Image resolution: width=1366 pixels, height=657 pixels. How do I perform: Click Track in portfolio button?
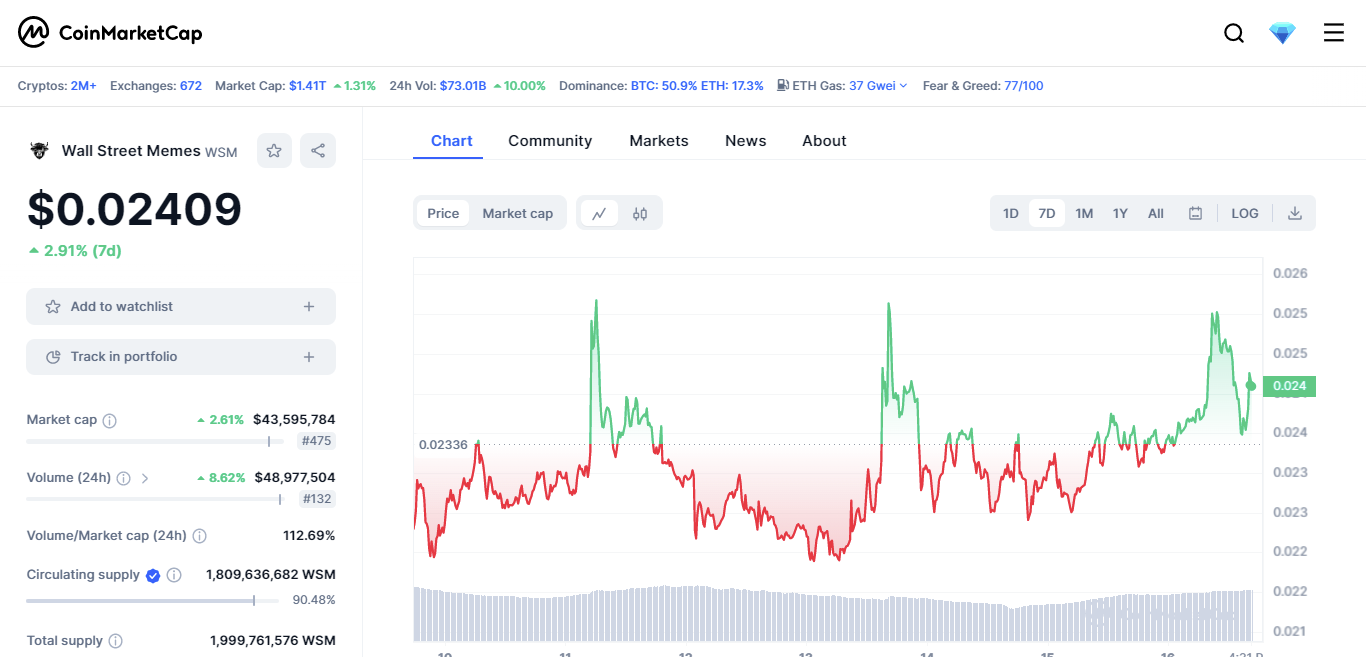[181, 357]
